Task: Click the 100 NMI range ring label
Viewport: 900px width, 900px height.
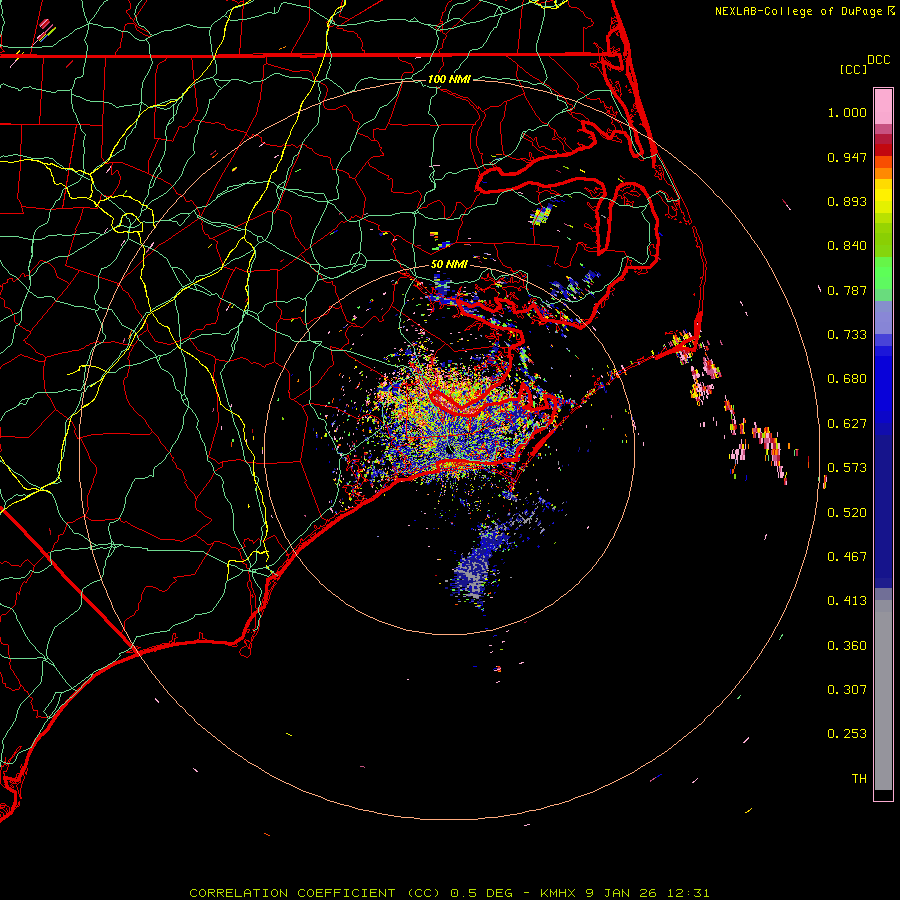Action: [449, 79]
